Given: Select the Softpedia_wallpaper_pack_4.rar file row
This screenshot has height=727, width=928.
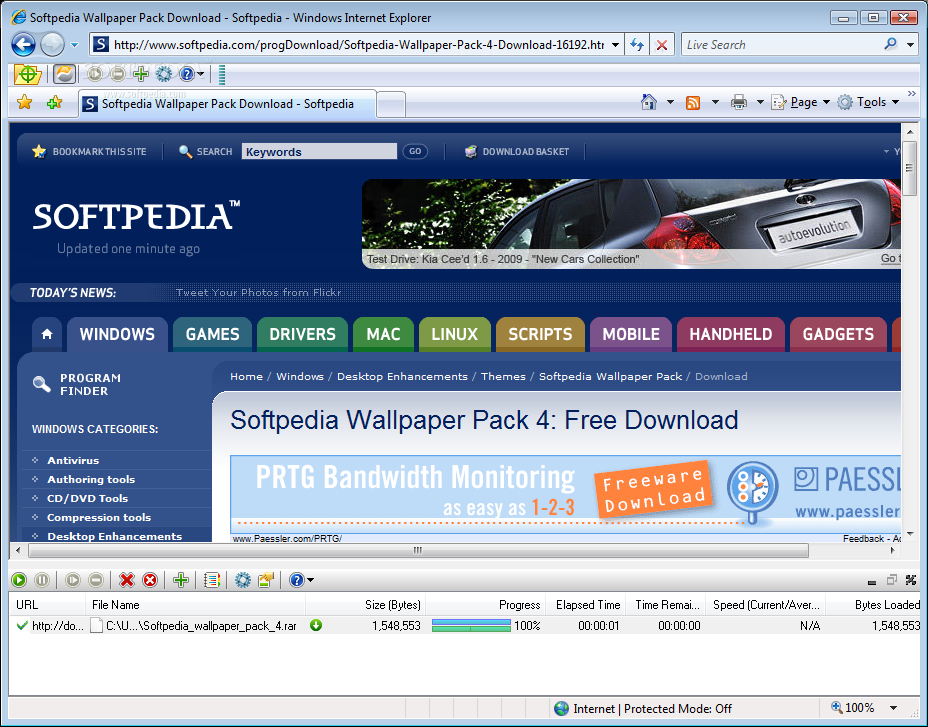Looking at the screenshot, I should click(x=465, y=625).
